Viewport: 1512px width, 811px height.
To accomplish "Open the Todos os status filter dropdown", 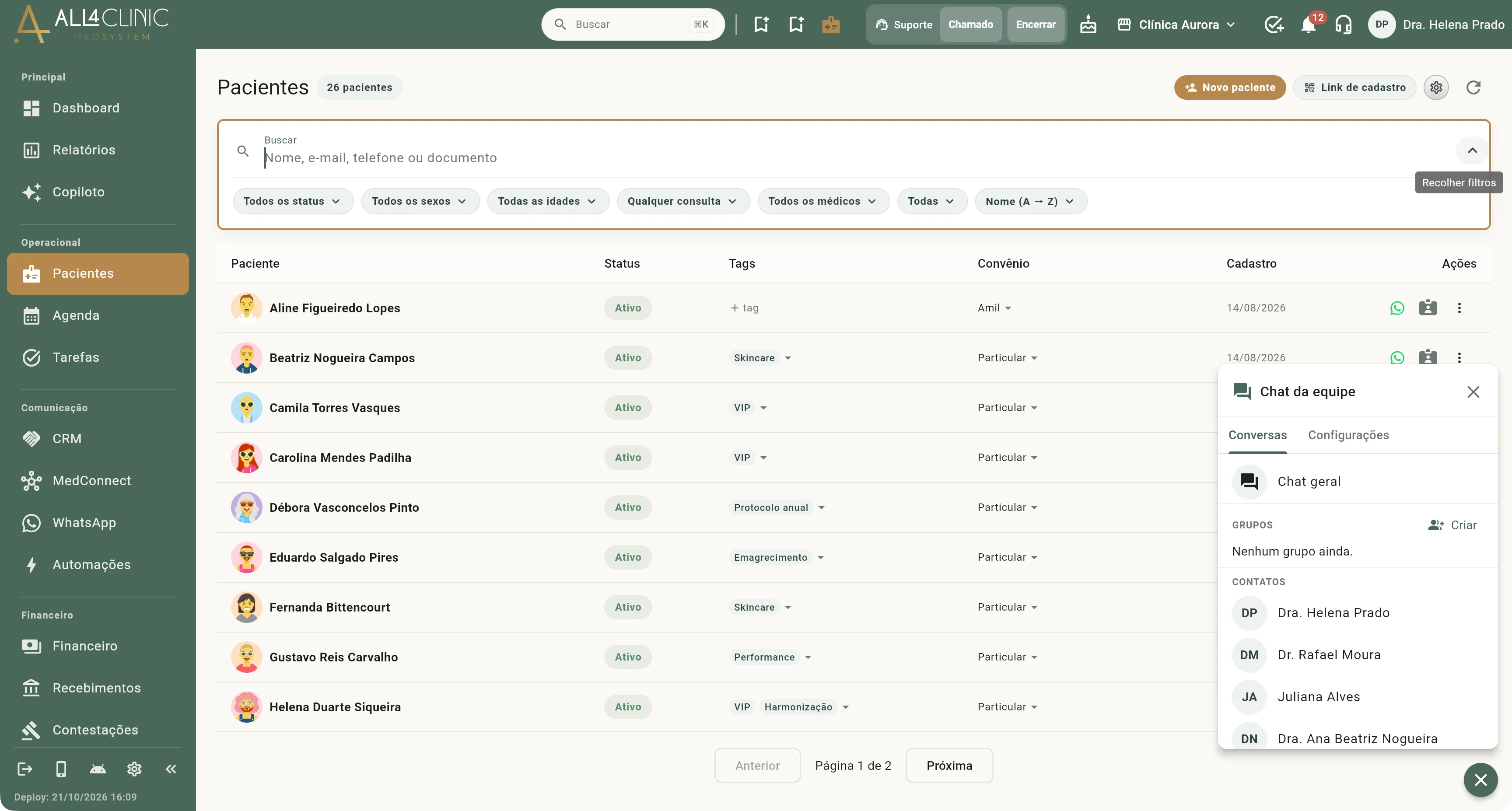I will [293, 201].
